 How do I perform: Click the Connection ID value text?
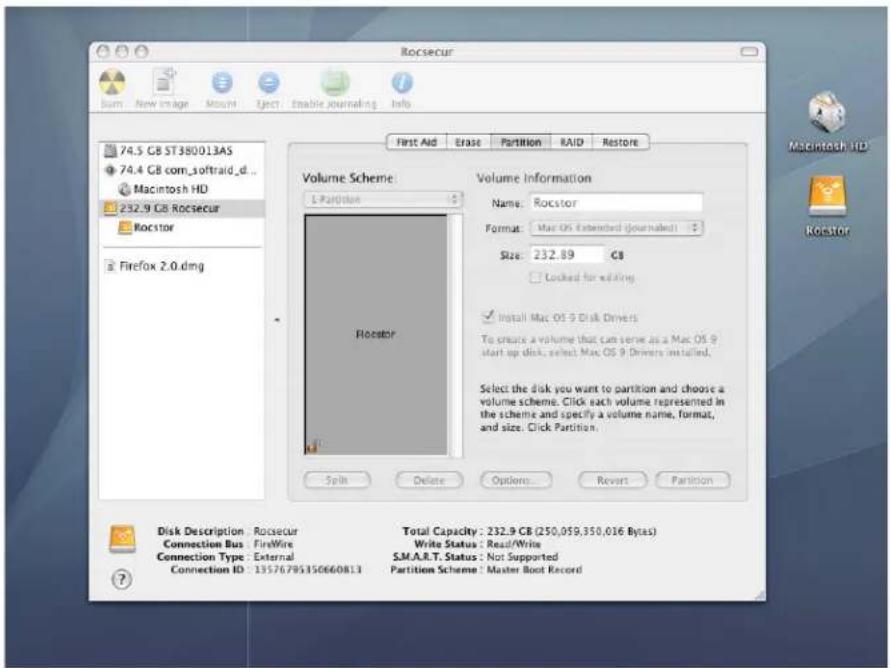coord(308,569)
